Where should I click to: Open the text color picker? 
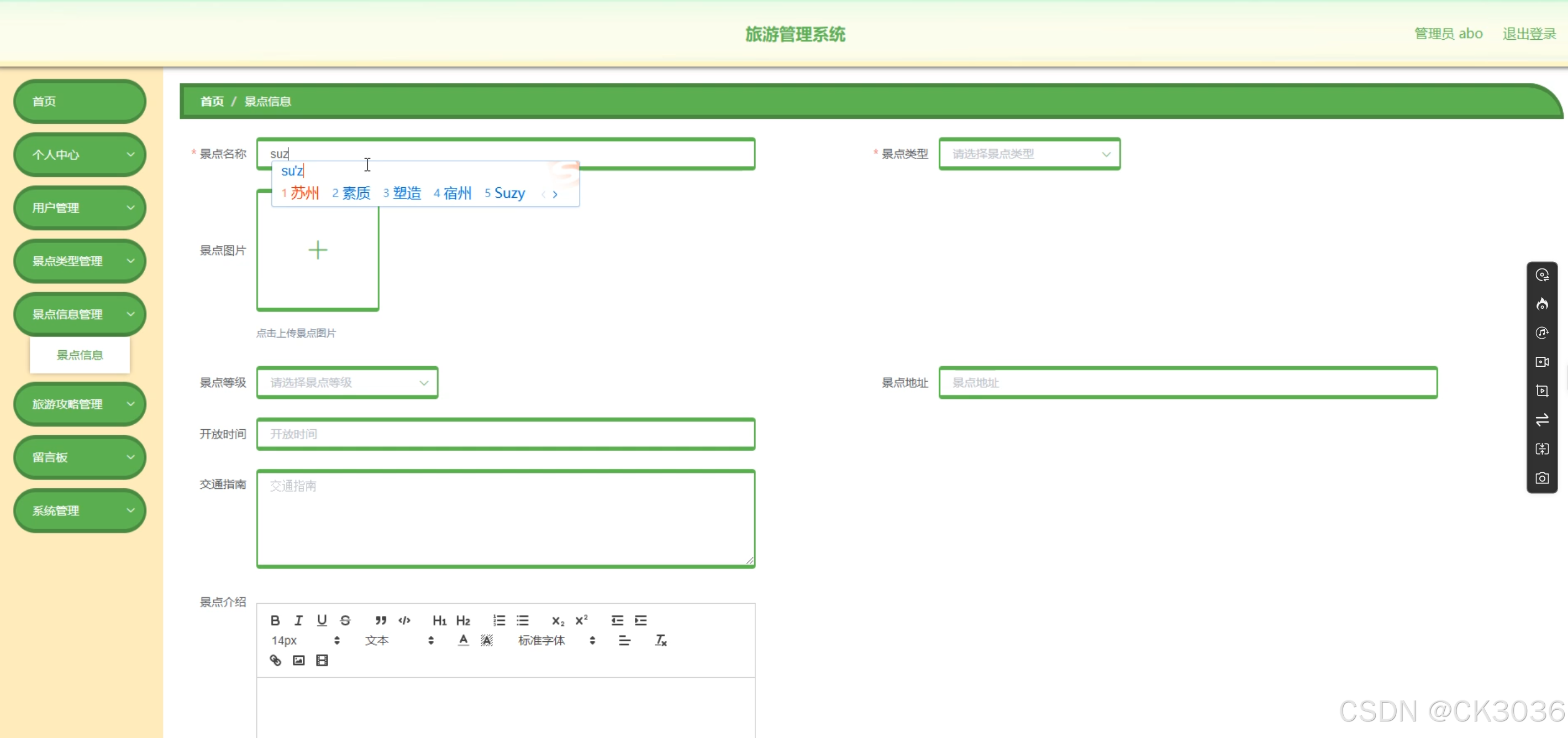tap(463, 640)
